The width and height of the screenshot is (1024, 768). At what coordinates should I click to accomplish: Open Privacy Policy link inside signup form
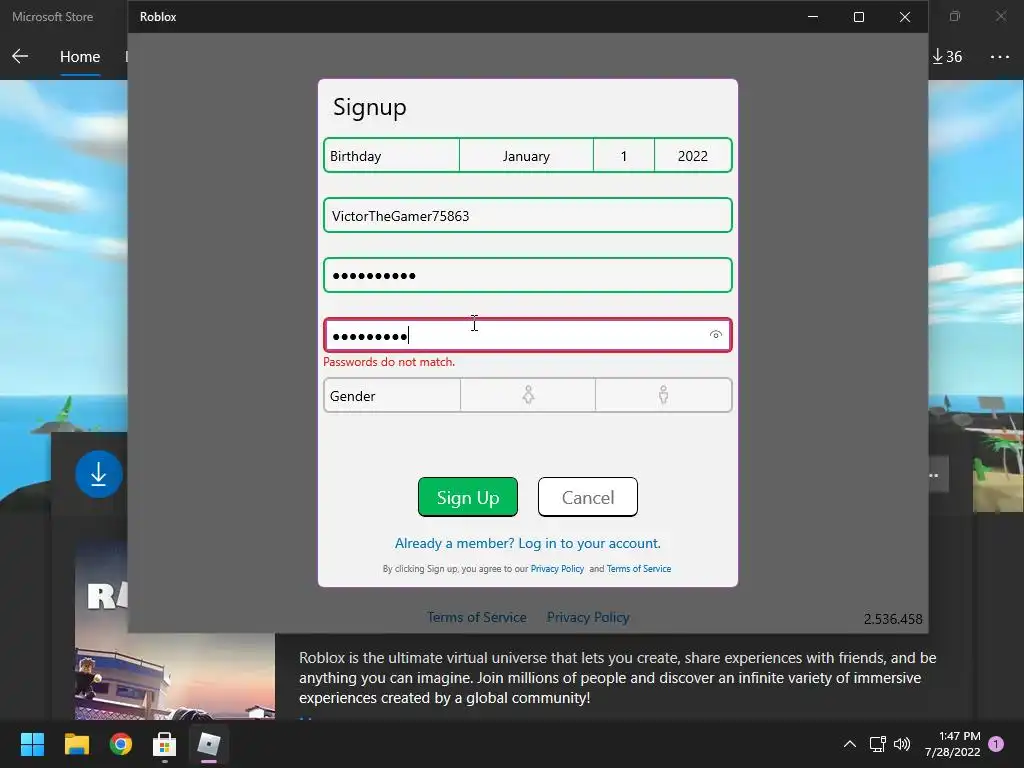pos(557,569)
